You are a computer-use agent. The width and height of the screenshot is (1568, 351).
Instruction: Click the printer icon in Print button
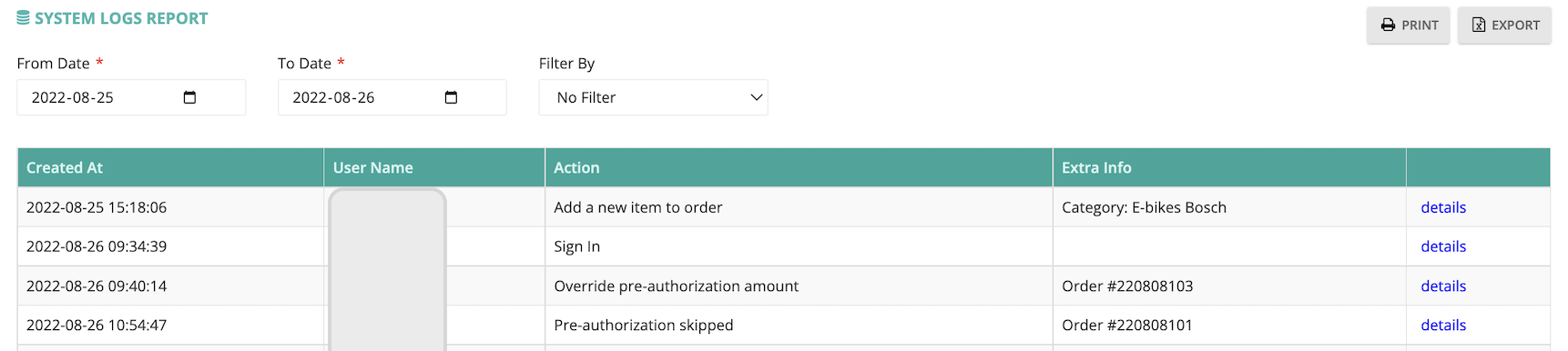click(1388, 25)
